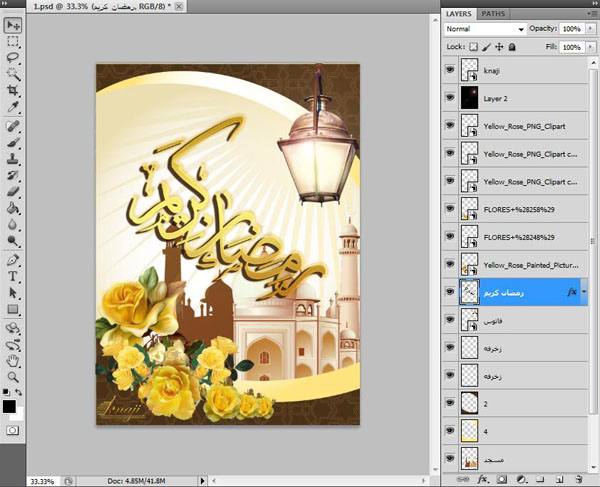
Task: Click the foreground color swatch
Action: (x=10, y=407)
